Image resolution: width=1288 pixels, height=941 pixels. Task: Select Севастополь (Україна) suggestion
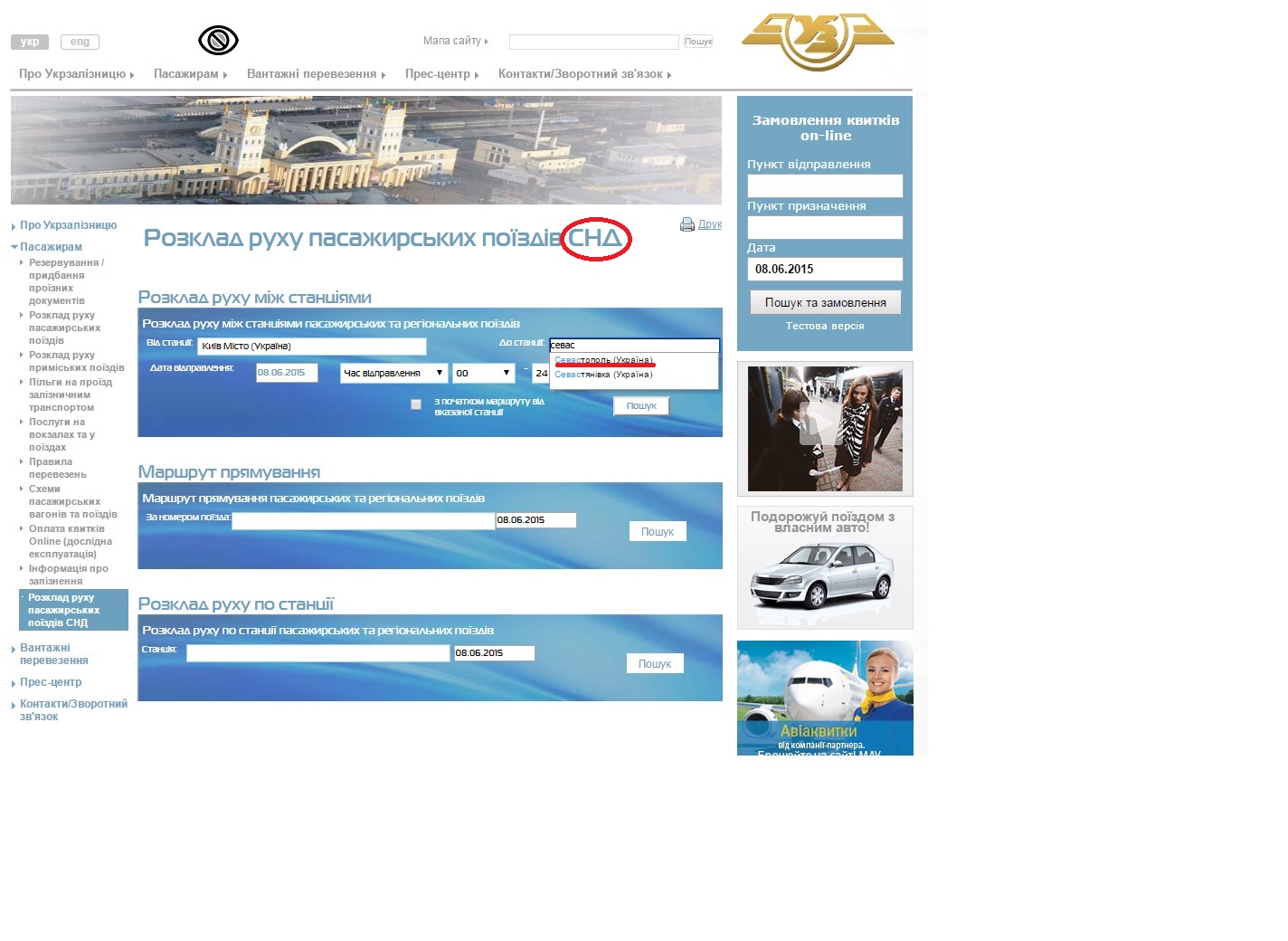point(603,360)
